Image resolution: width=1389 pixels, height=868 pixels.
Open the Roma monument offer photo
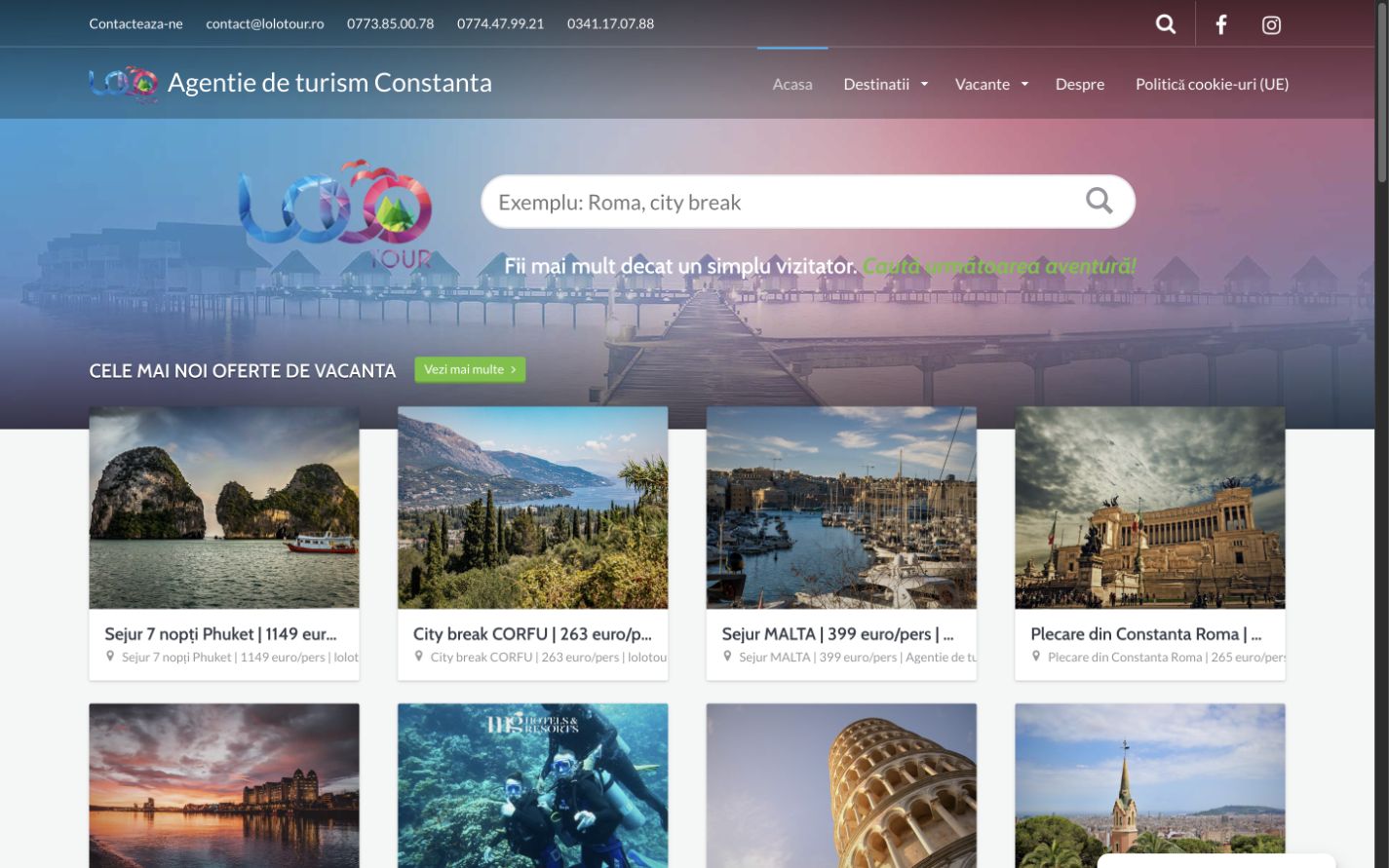pos(1150,508)
